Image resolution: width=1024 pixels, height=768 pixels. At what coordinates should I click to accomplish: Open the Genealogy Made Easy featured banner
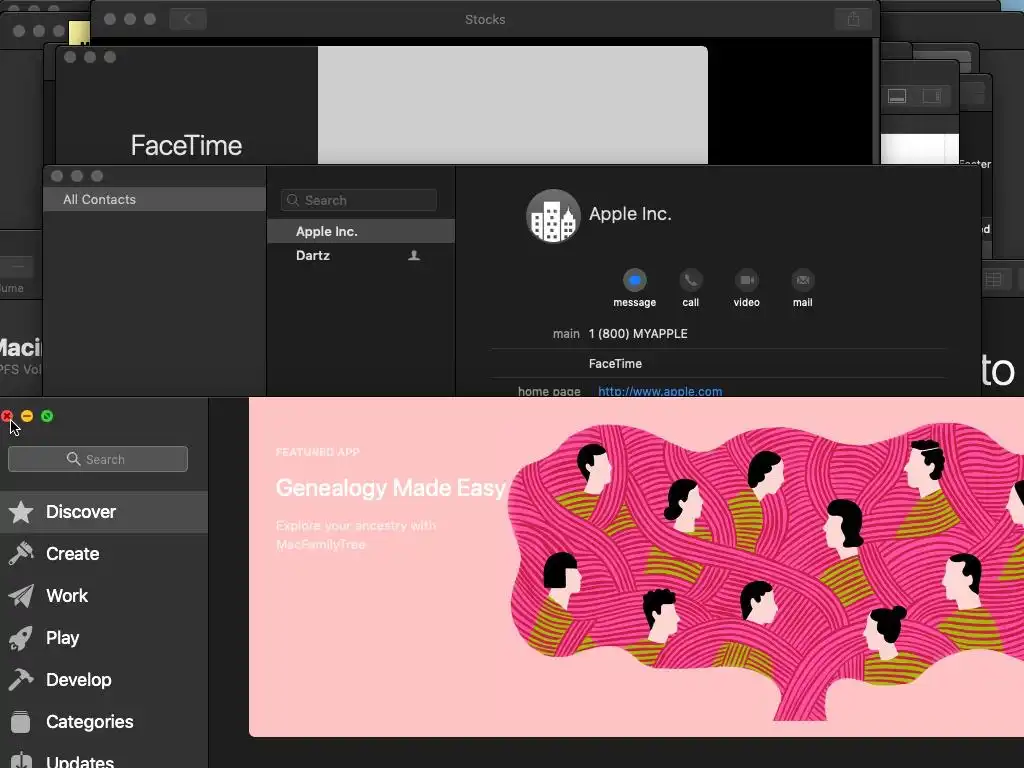[636, 567]
